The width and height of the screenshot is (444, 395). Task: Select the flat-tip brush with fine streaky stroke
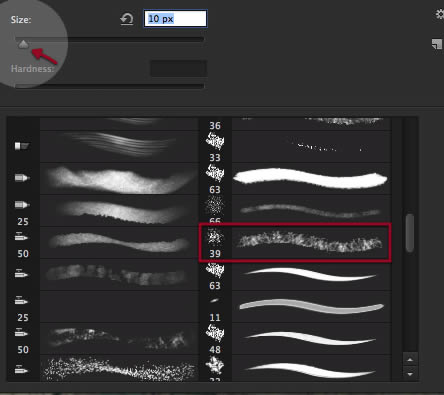point(103,146)
